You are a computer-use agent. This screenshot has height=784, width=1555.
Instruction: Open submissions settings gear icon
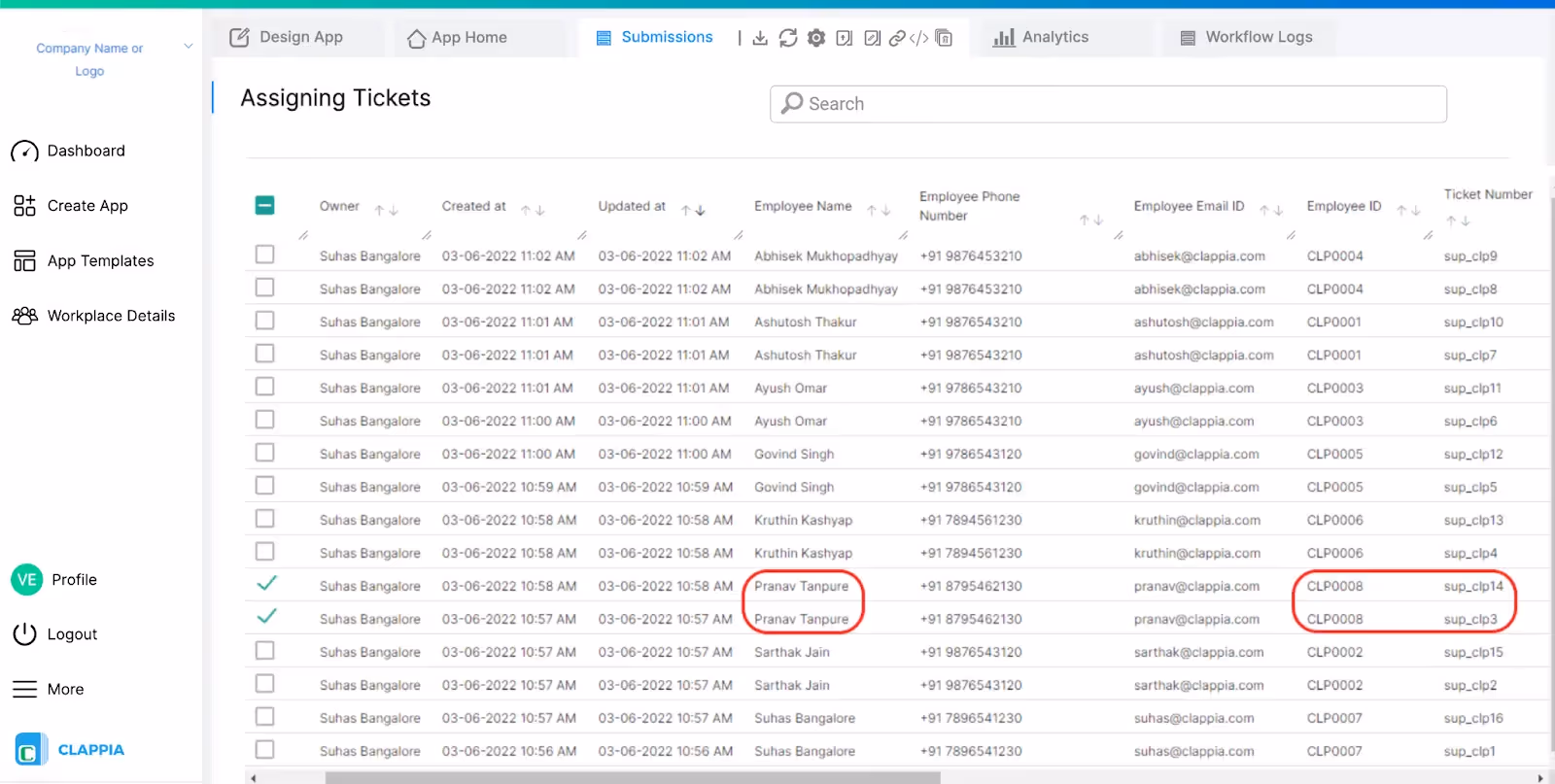click(x=816, y=38)
